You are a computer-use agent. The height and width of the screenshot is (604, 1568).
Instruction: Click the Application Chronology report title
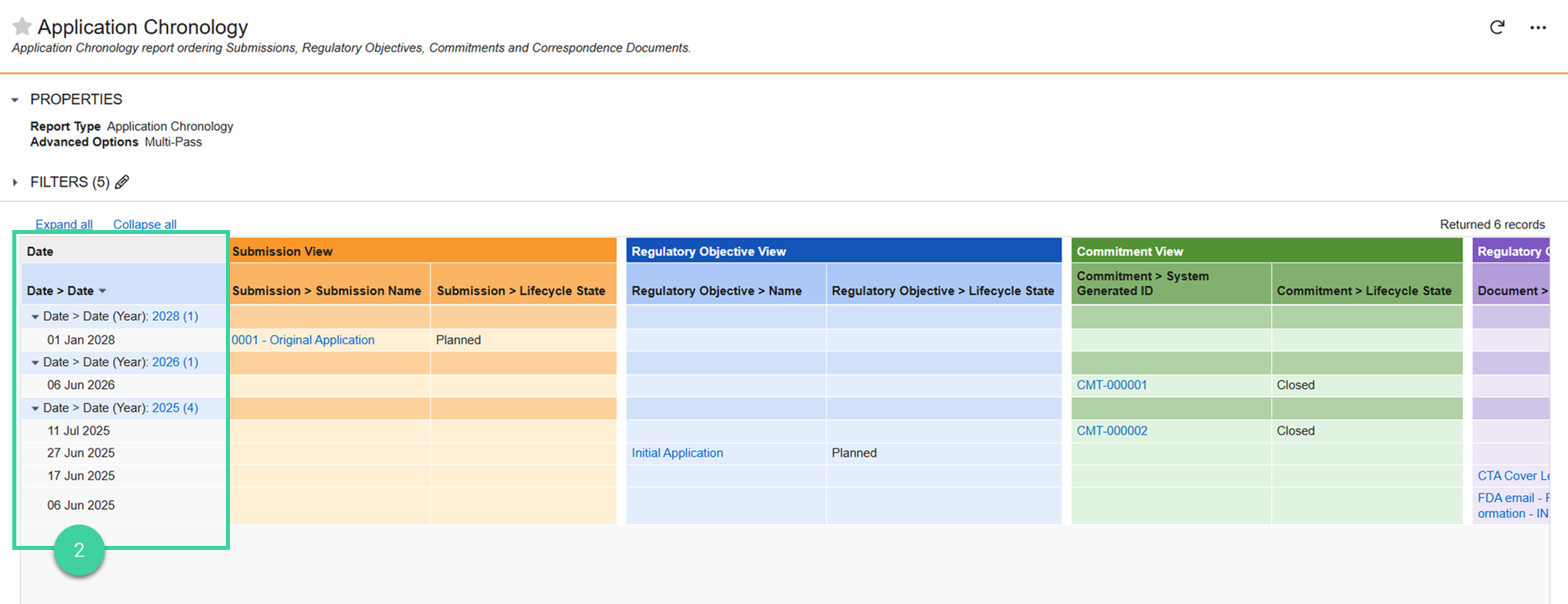[143, 27]
